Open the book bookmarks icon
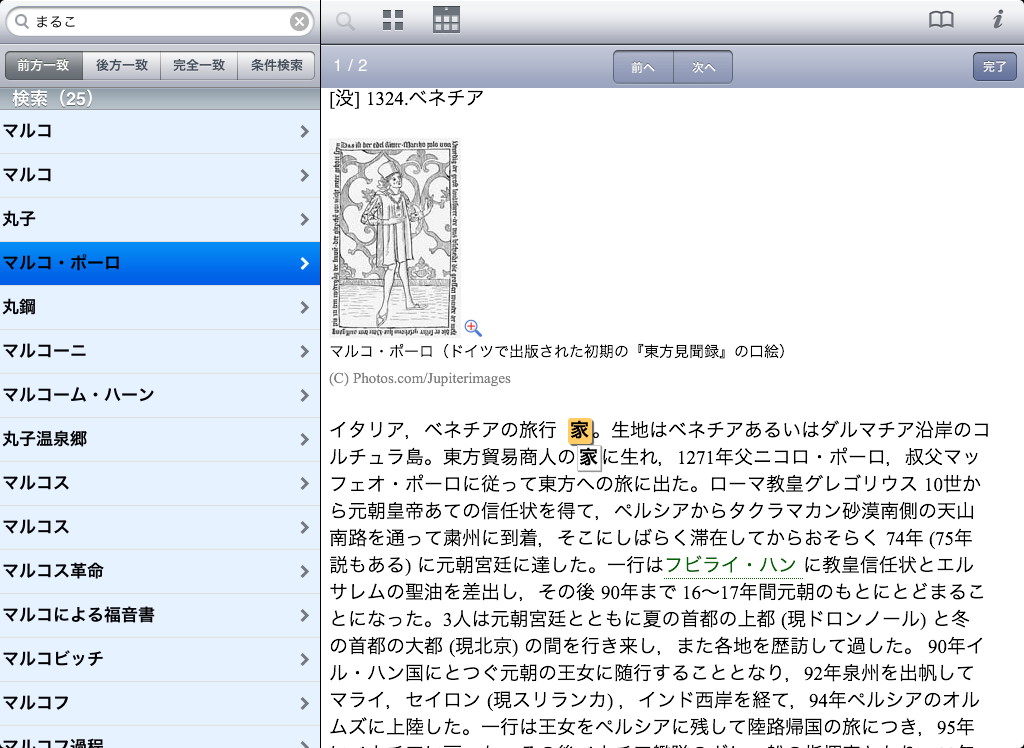Image resolution: width=1024 pixels, height=748 pixels. point(941,20)
